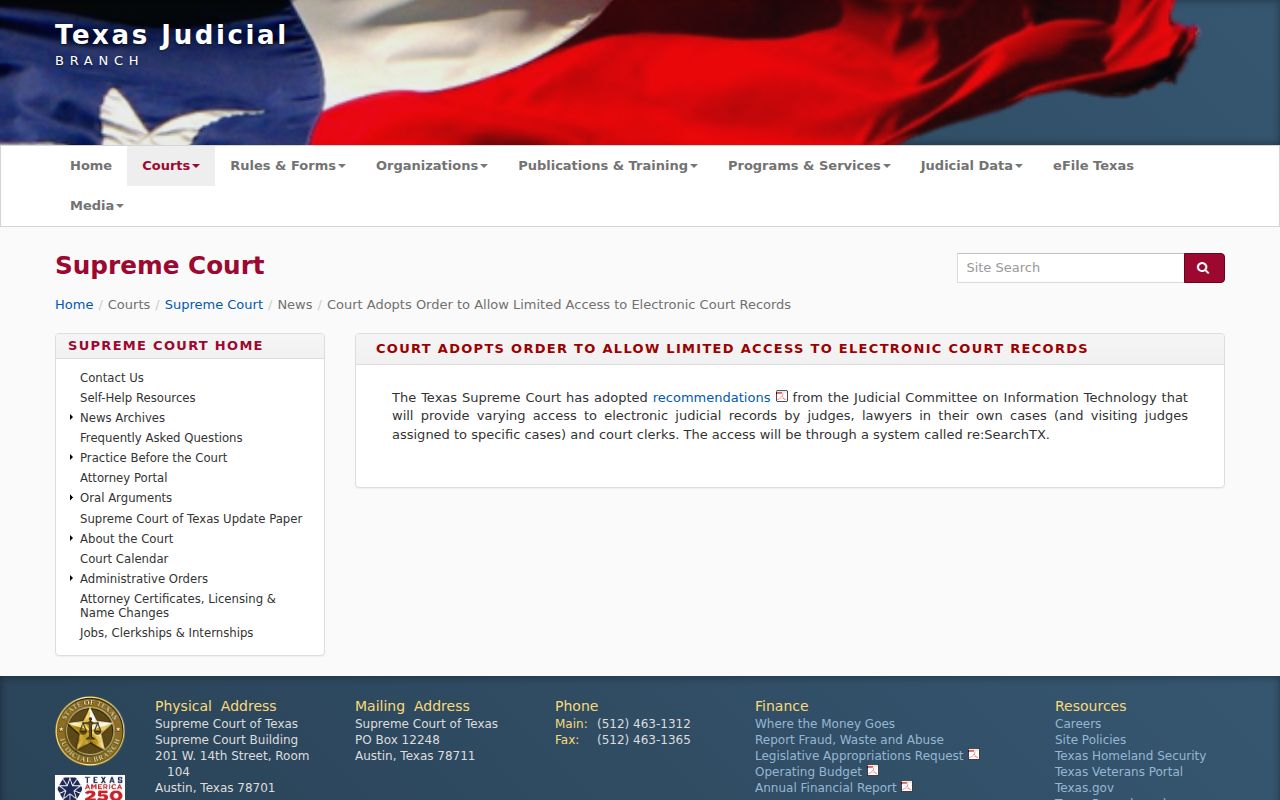
Task: Expand the Organizations menu
Action: tap(432, 166)
